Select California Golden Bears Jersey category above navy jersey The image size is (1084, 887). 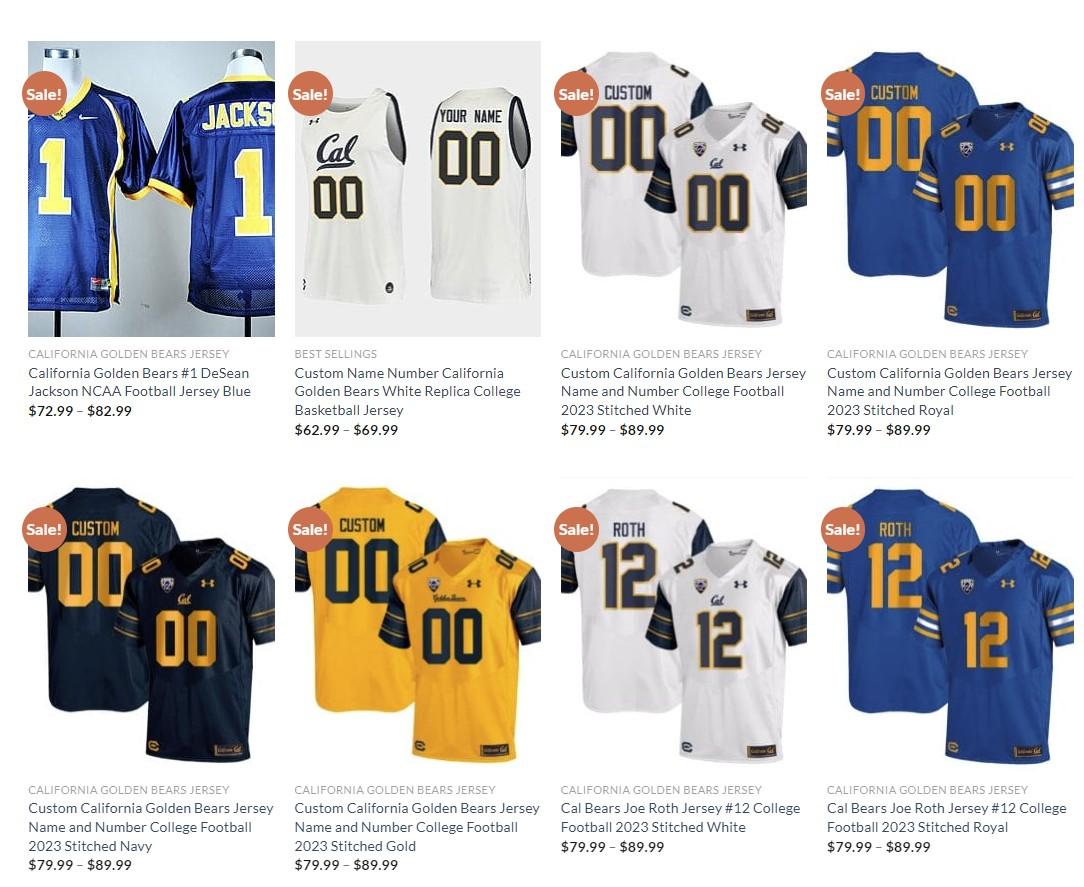pyautogui.click(x=129, y=790)
